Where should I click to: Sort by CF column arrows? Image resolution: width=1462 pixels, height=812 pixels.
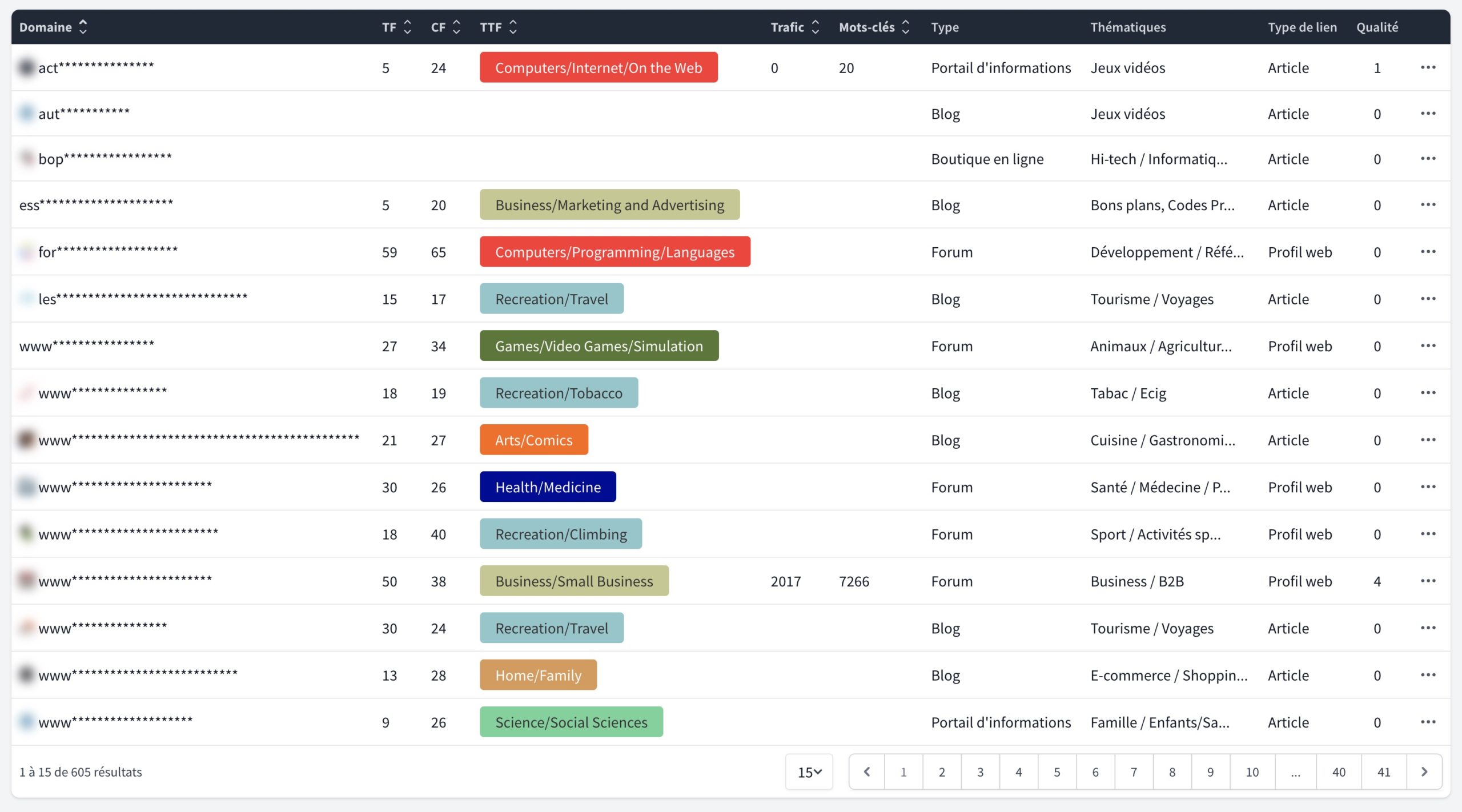(x=456, y=27)
